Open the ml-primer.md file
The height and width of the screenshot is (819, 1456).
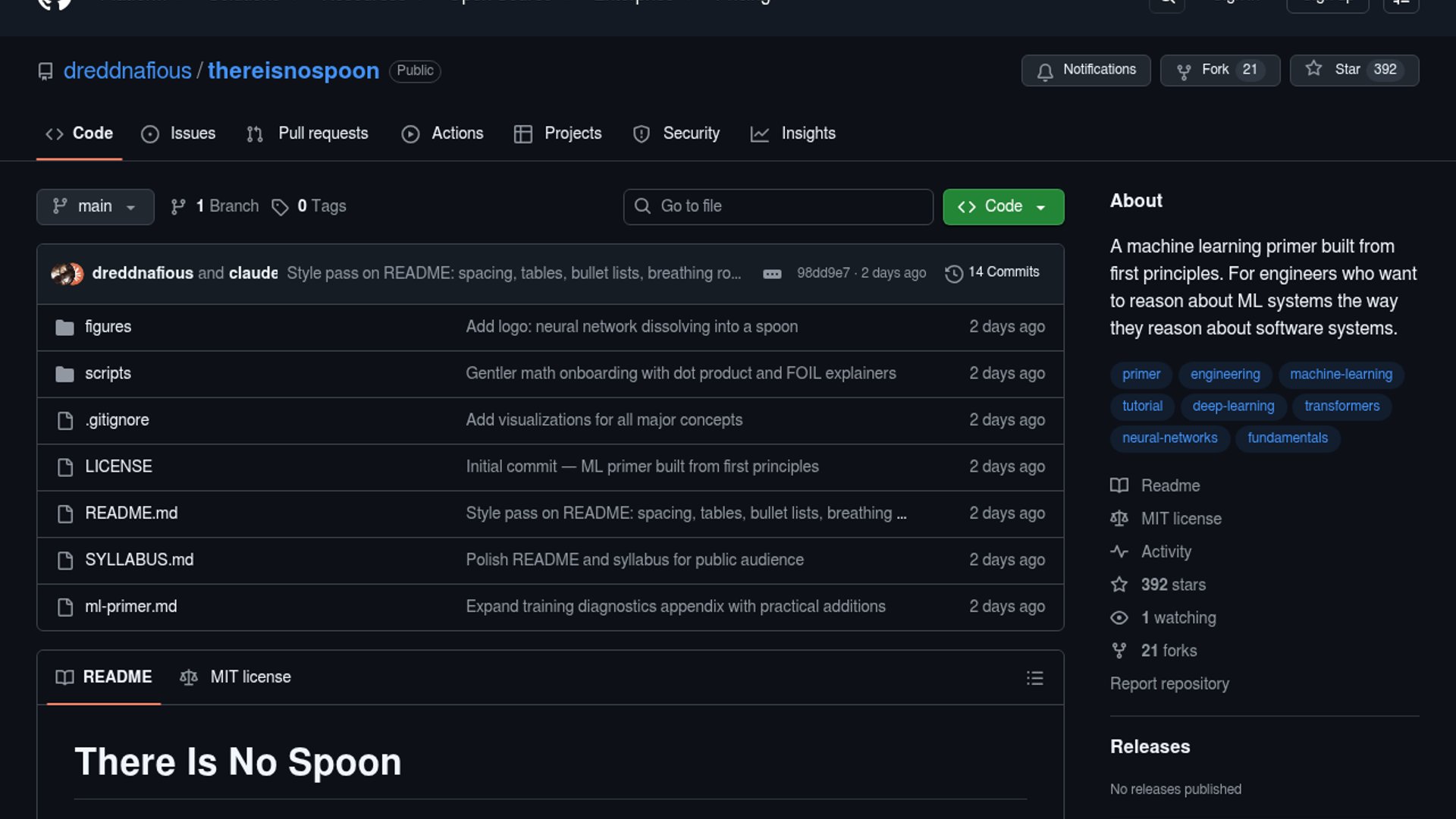tap(130, 607)
